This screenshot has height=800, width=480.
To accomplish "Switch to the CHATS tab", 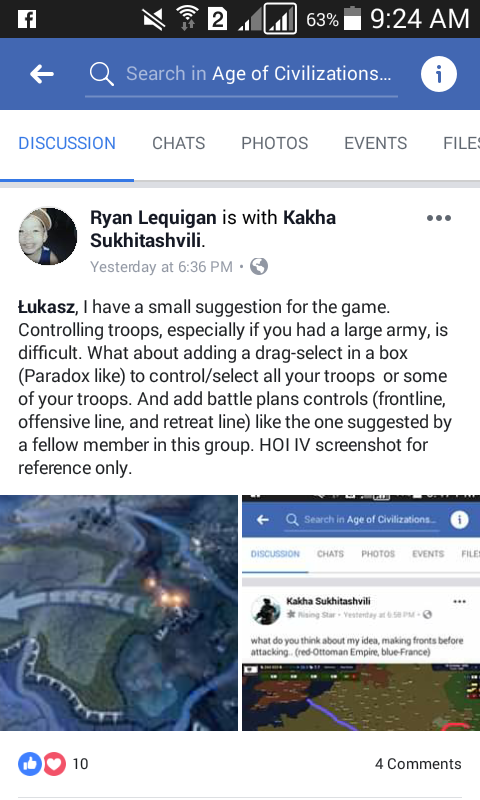I will point(179,143).
